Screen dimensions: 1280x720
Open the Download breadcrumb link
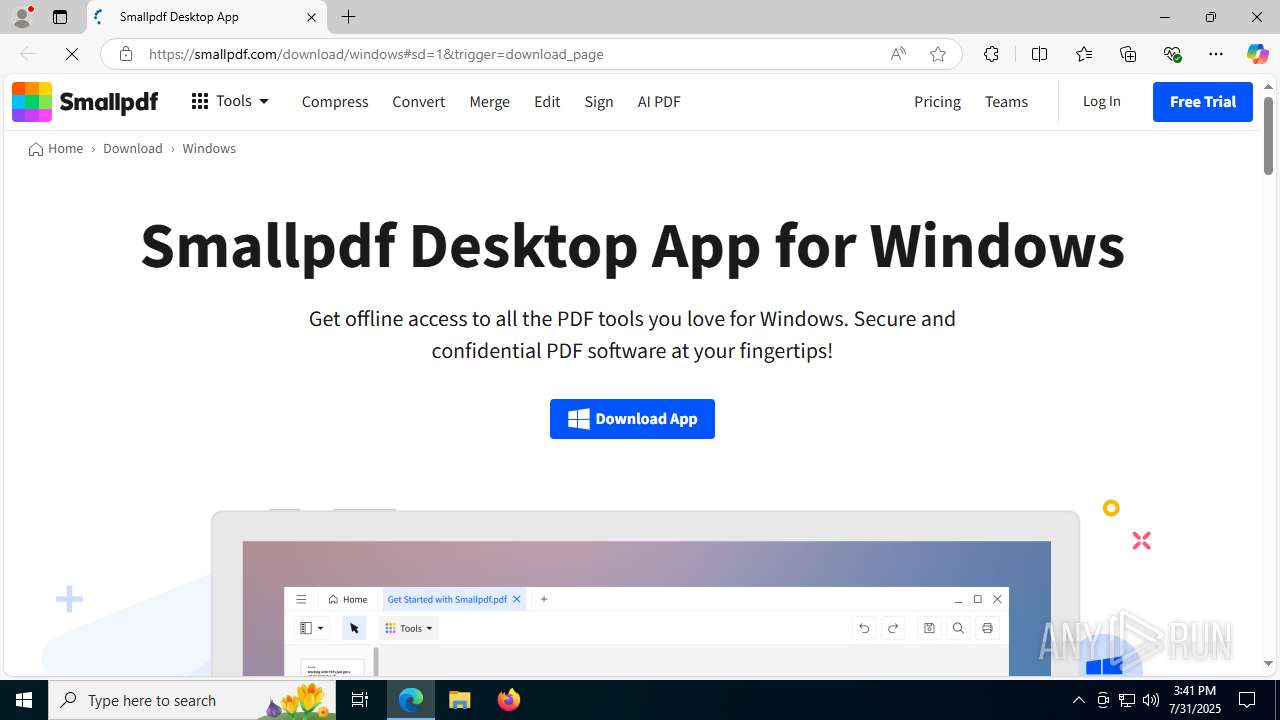coord(133,148)
